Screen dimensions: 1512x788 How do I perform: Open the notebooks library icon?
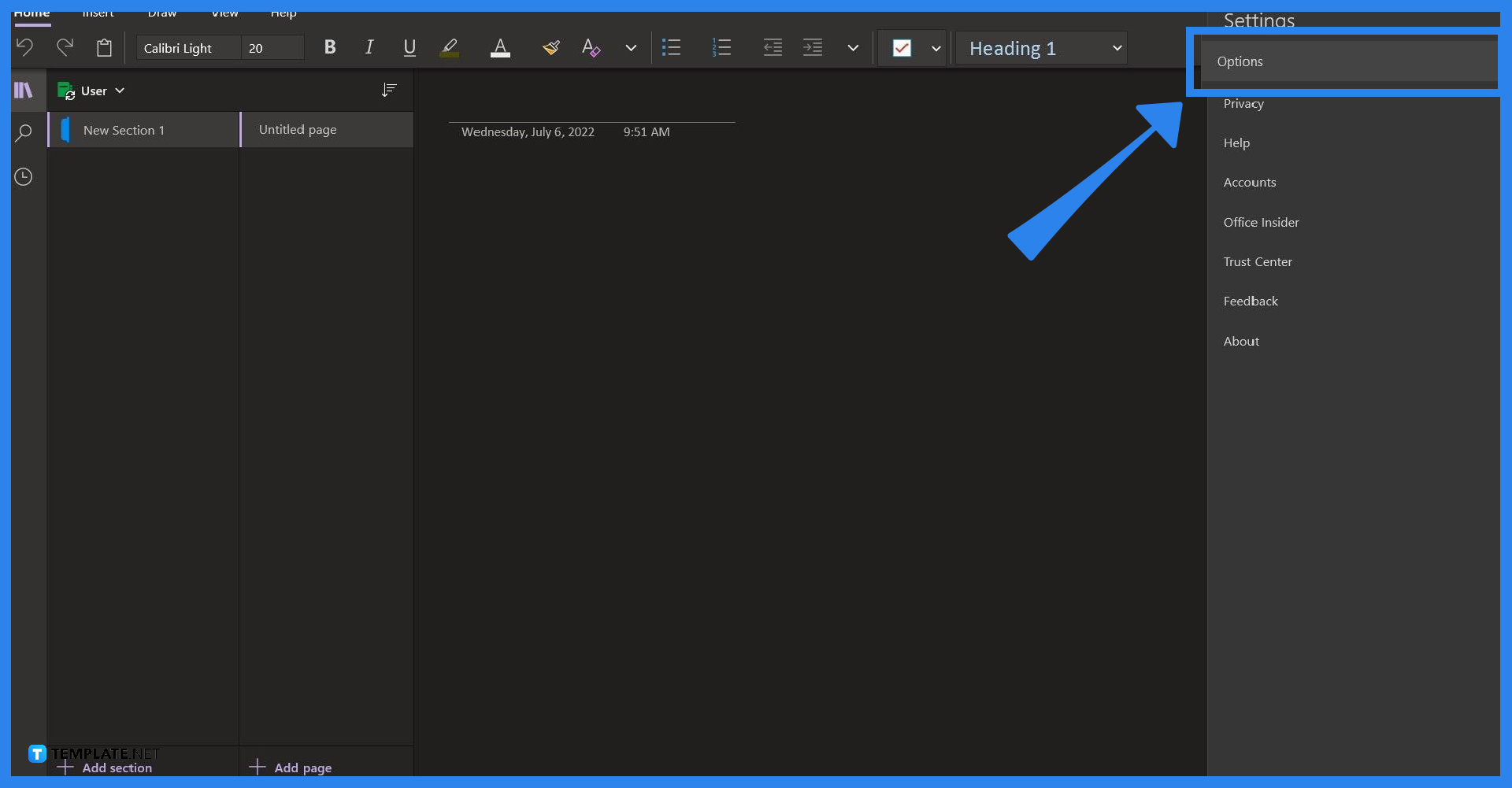[x=24, y=91]
